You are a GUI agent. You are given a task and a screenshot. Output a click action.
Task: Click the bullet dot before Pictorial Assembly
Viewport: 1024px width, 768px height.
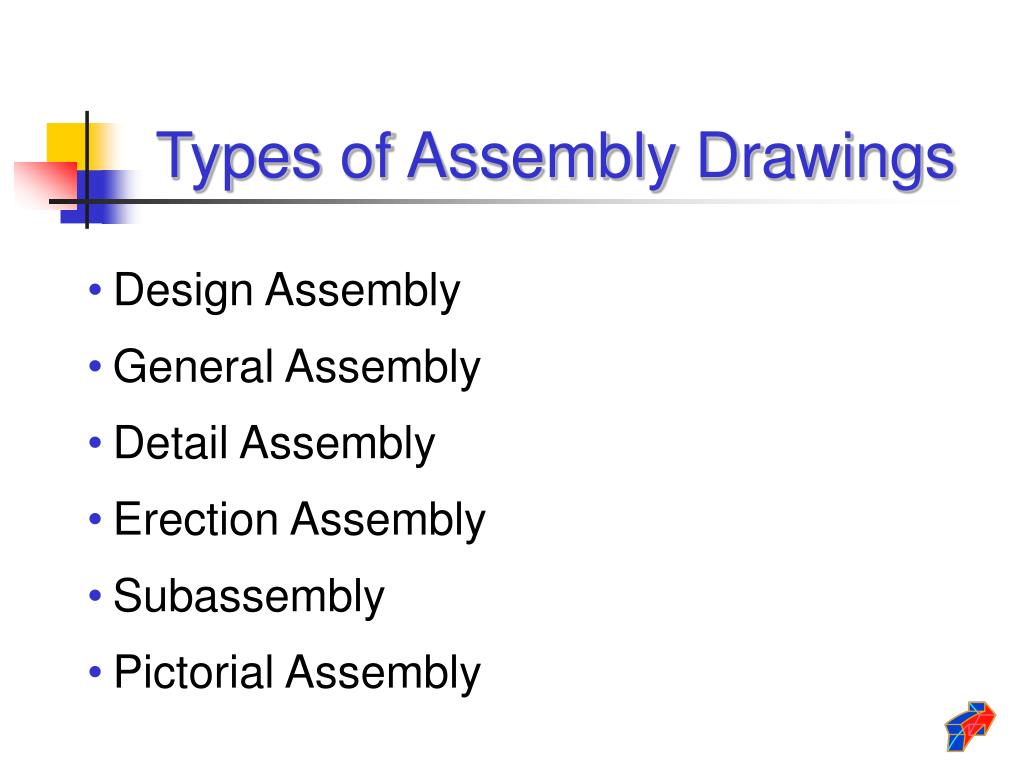pos(95,671)
